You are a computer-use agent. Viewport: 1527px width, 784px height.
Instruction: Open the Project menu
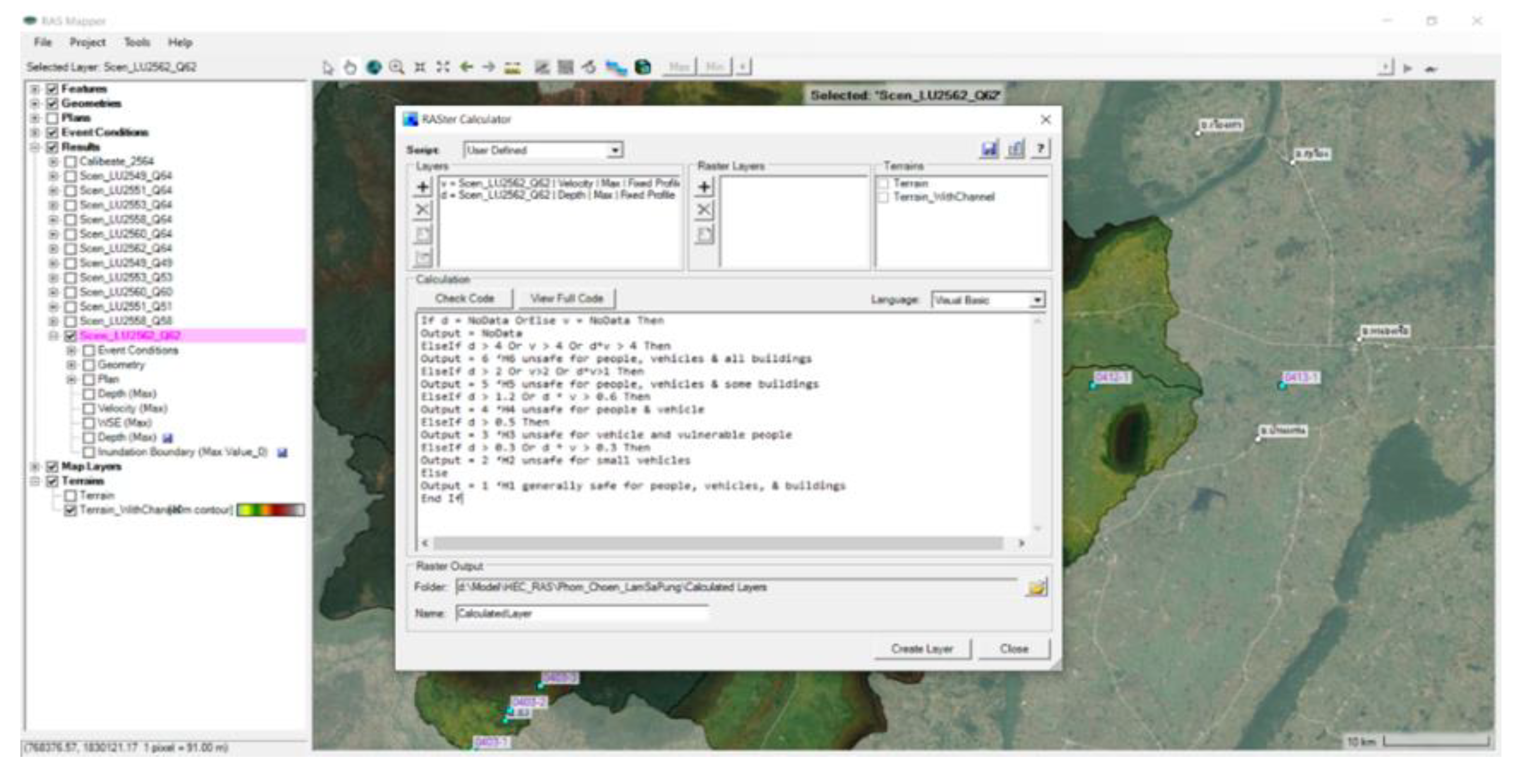point(87,43)
